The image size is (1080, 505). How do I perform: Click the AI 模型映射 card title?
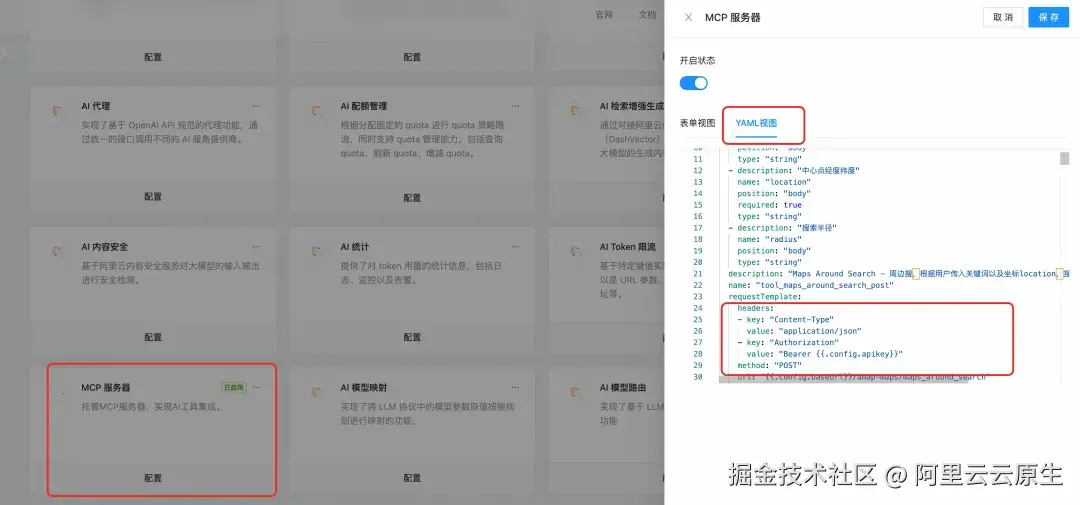tap(364, 387)
